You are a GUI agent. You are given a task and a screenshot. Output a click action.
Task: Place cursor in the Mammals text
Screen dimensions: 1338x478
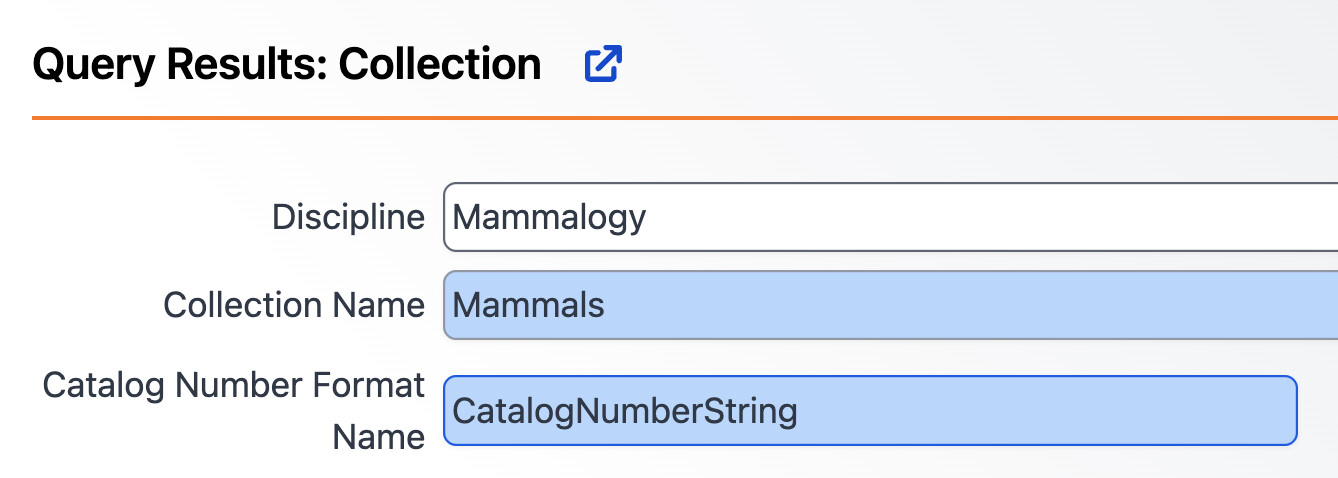point(528,304)
